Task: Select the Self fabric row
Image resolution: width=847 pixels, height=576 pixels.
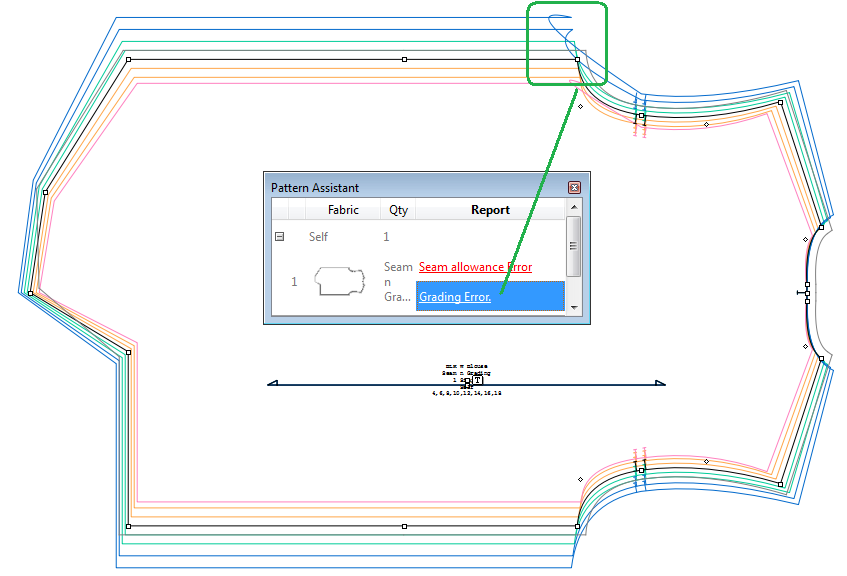Action: click(318, 237)
